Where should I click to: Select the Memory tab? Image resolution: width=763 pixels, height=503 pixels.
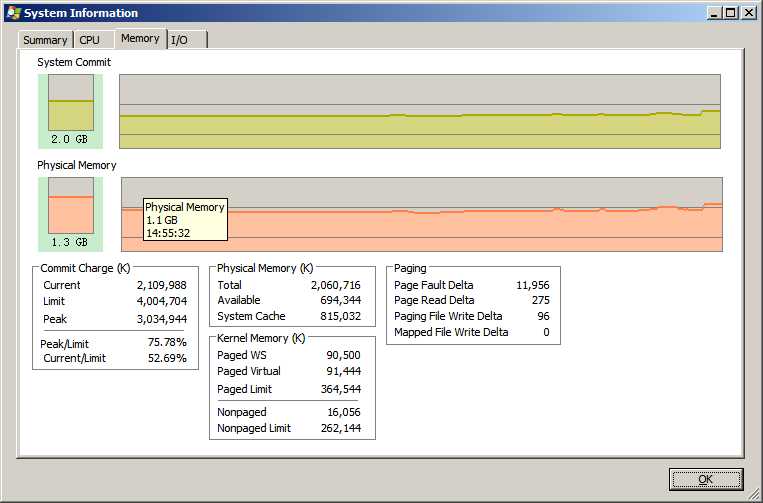141,38
